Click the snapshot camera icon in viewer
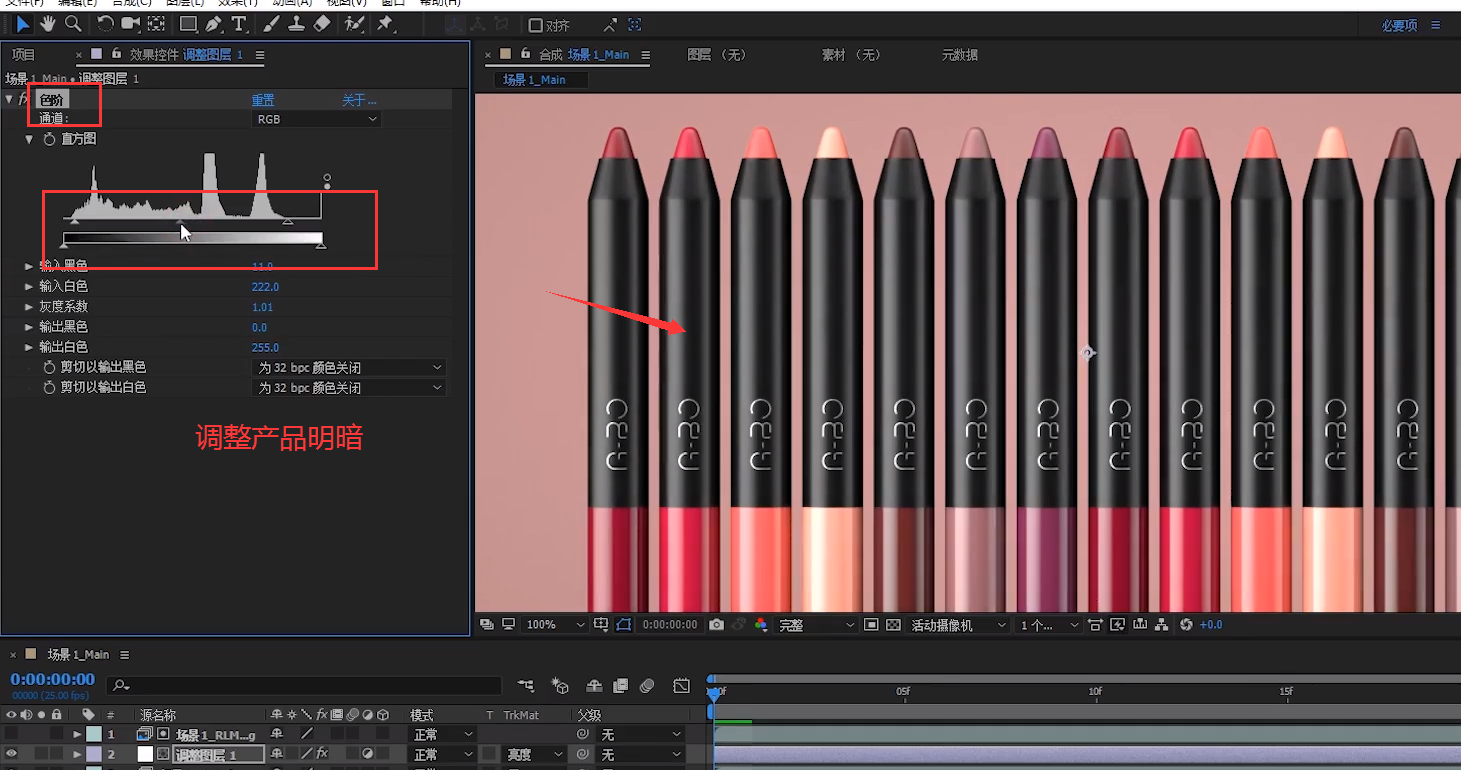Screen dimensions: 1461x770 pyautogui.click(x=716, y=624)
